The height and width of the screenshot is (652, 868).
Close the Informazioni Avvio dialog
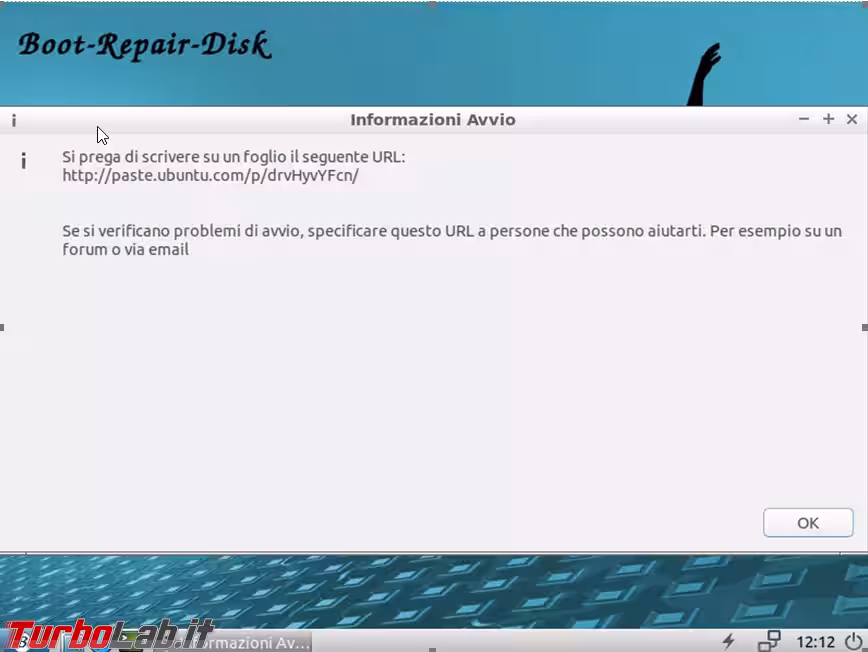[852, 119]
